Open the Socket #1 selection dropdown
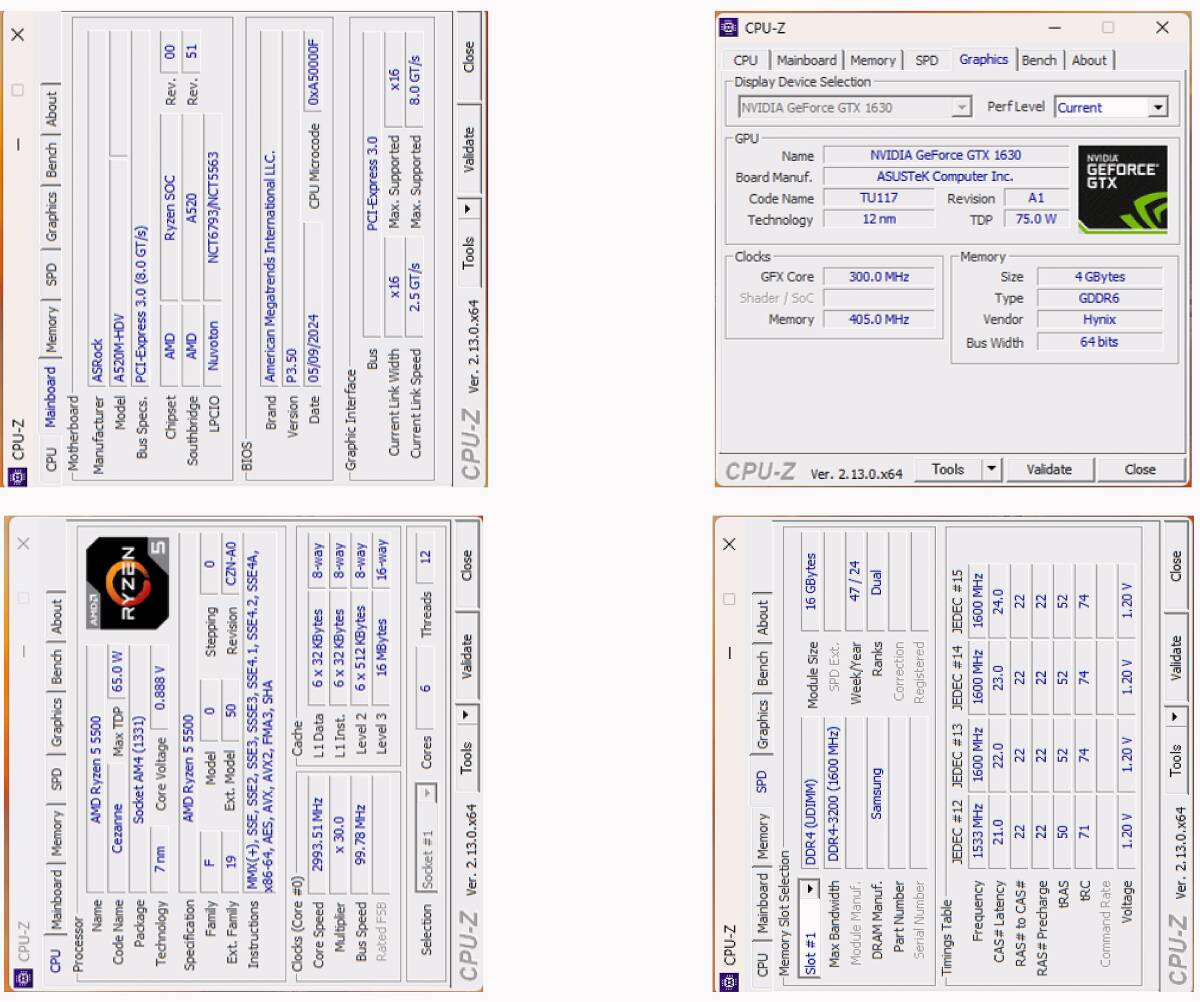 426,838
